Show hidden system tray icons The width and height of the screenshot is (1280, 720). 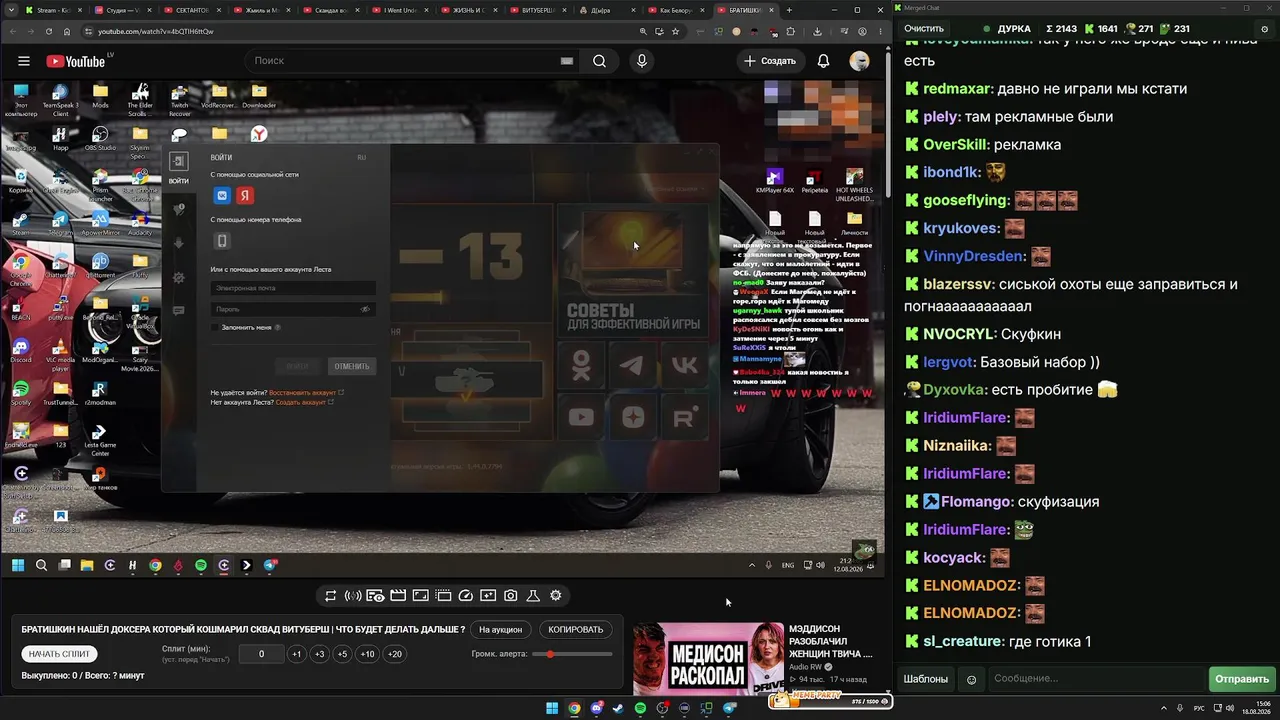[1165, 708]
